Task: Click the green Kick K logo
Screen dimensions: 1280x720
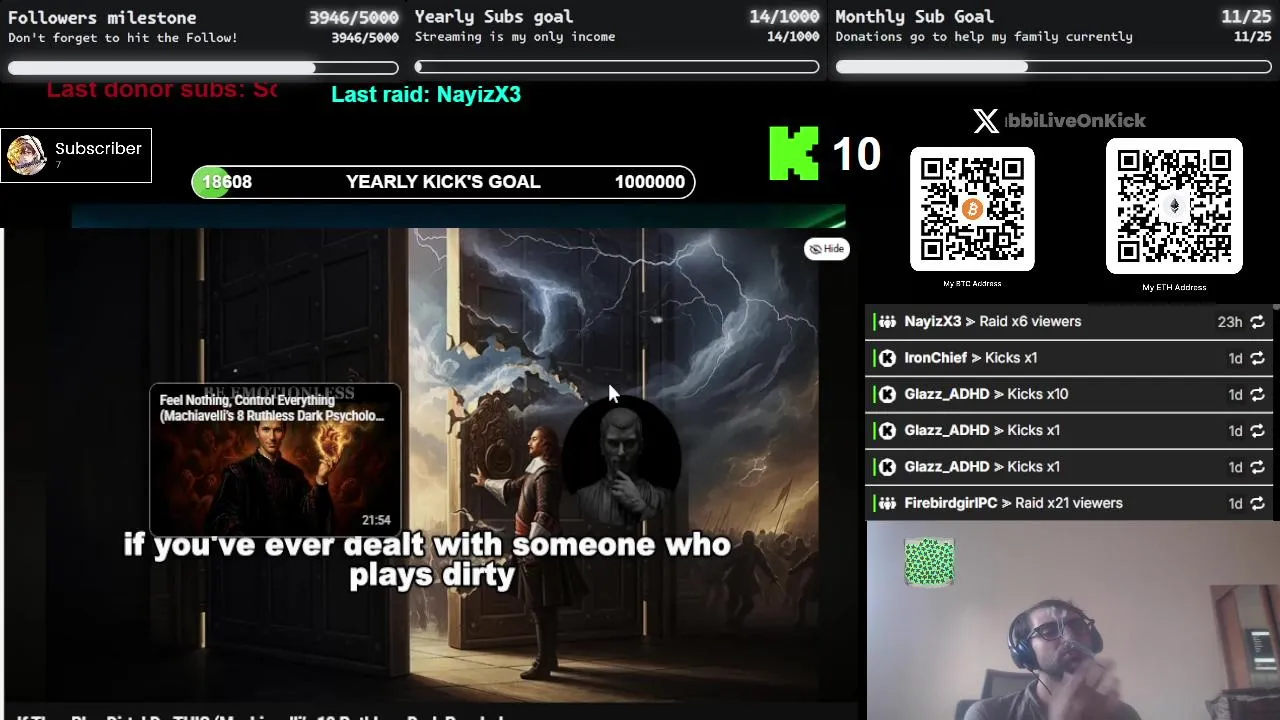Action: 794,154
